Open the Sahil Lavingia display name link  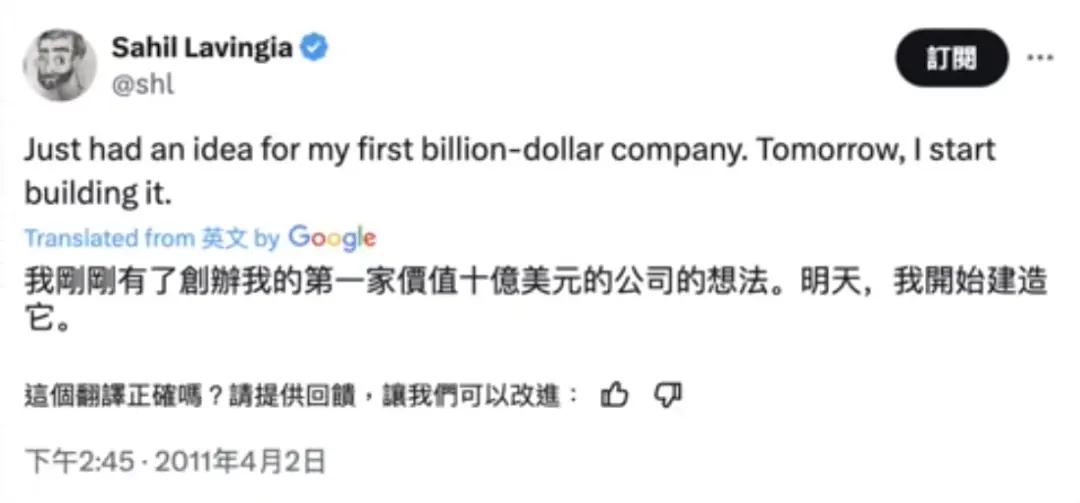tap(204, 48)
